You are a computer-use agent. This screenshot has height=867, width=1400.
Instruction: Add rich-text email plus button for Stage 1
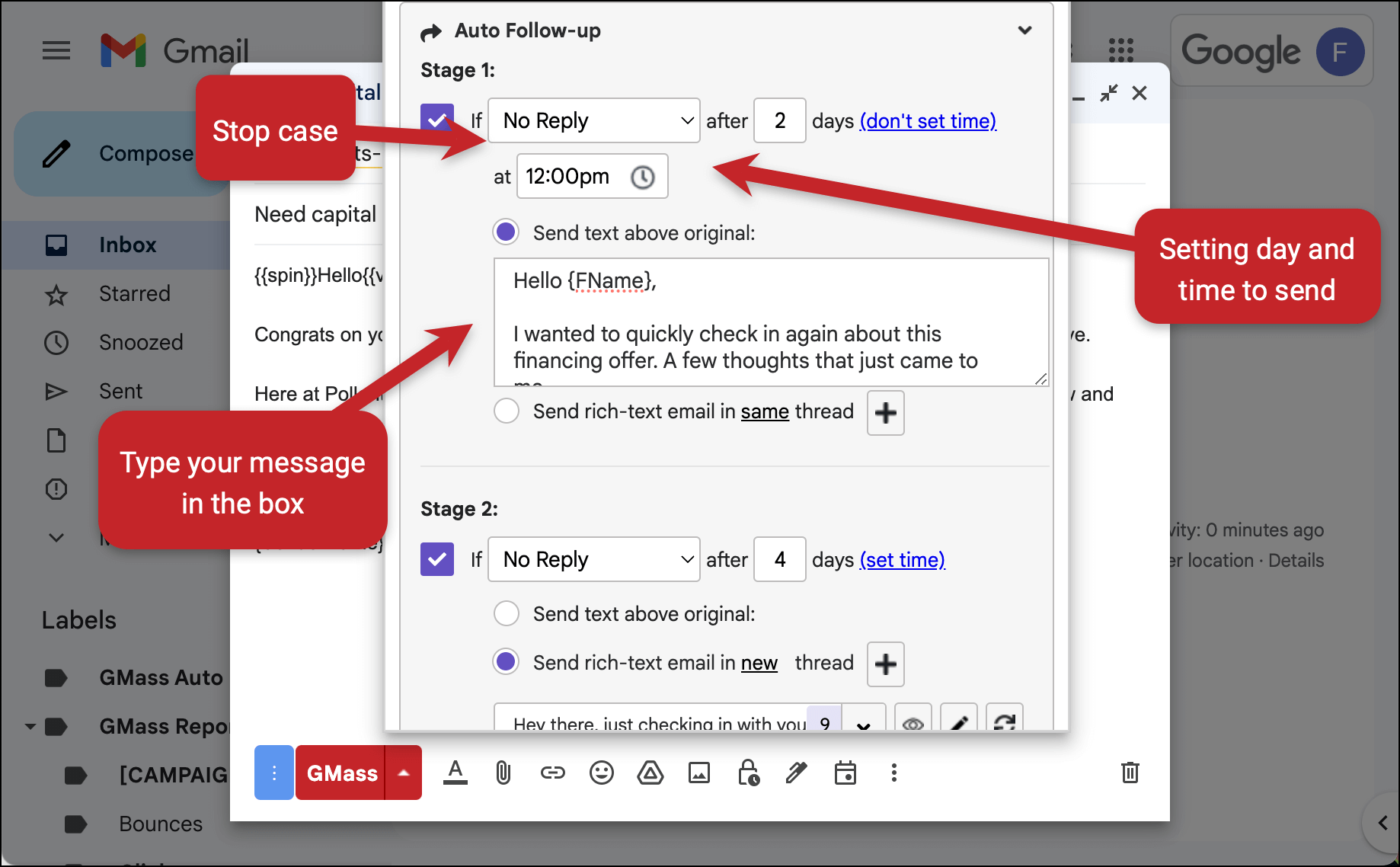886,413
